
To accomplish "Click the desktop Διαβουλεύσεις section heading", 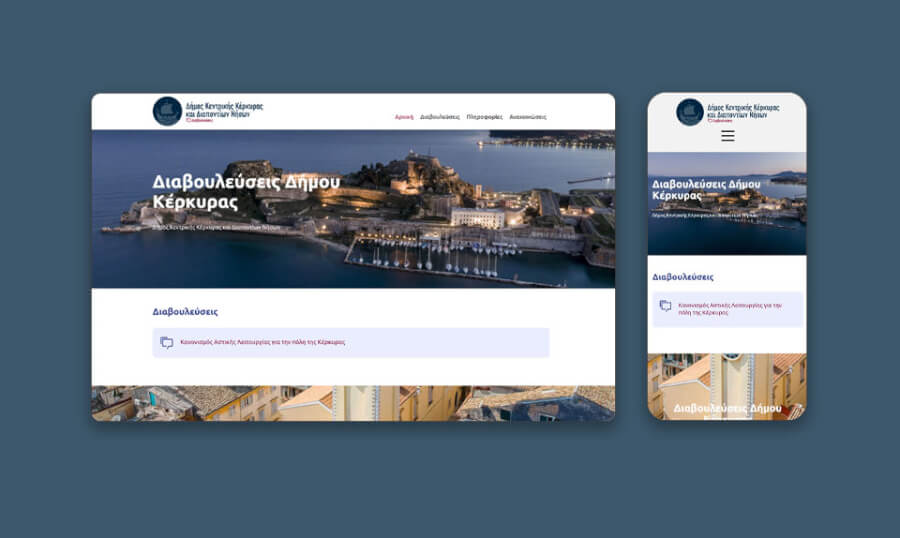I will [185, 312].
